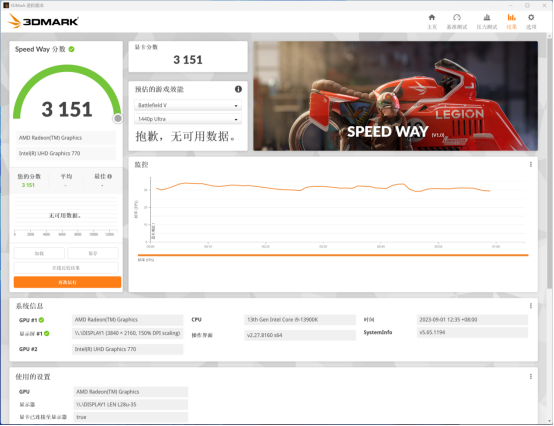Click the 3DMark app icon in title bar
Viewport: 554px width, 426px height.
point(6,5)
